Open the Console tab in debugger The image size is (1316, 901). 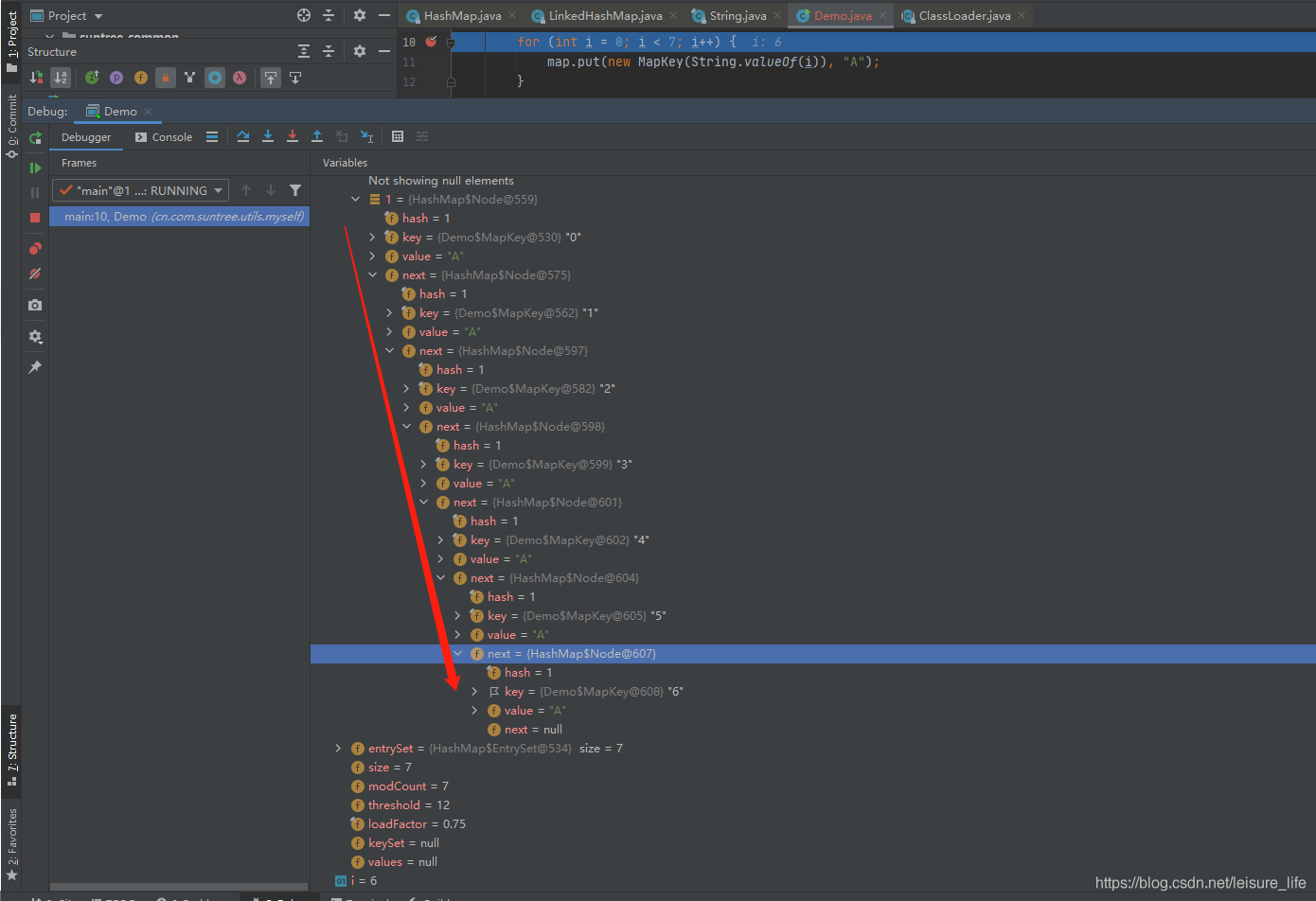pyautogui.click(x=164, y=137)
